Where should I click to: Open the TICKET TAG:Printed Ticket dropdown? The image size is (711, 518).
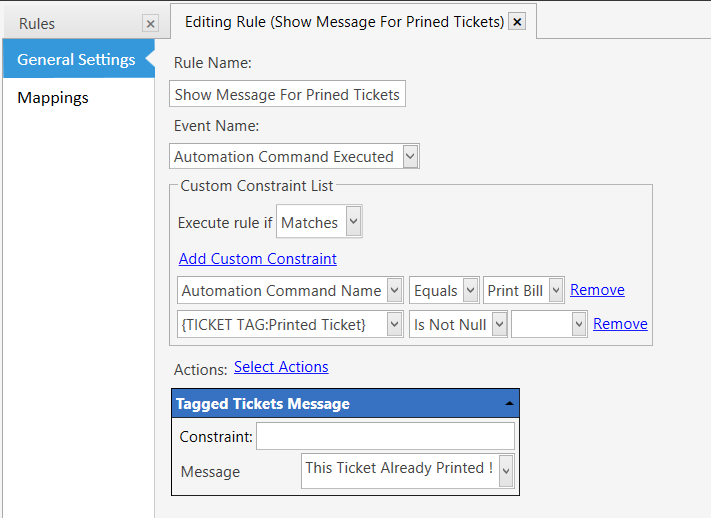394,324
